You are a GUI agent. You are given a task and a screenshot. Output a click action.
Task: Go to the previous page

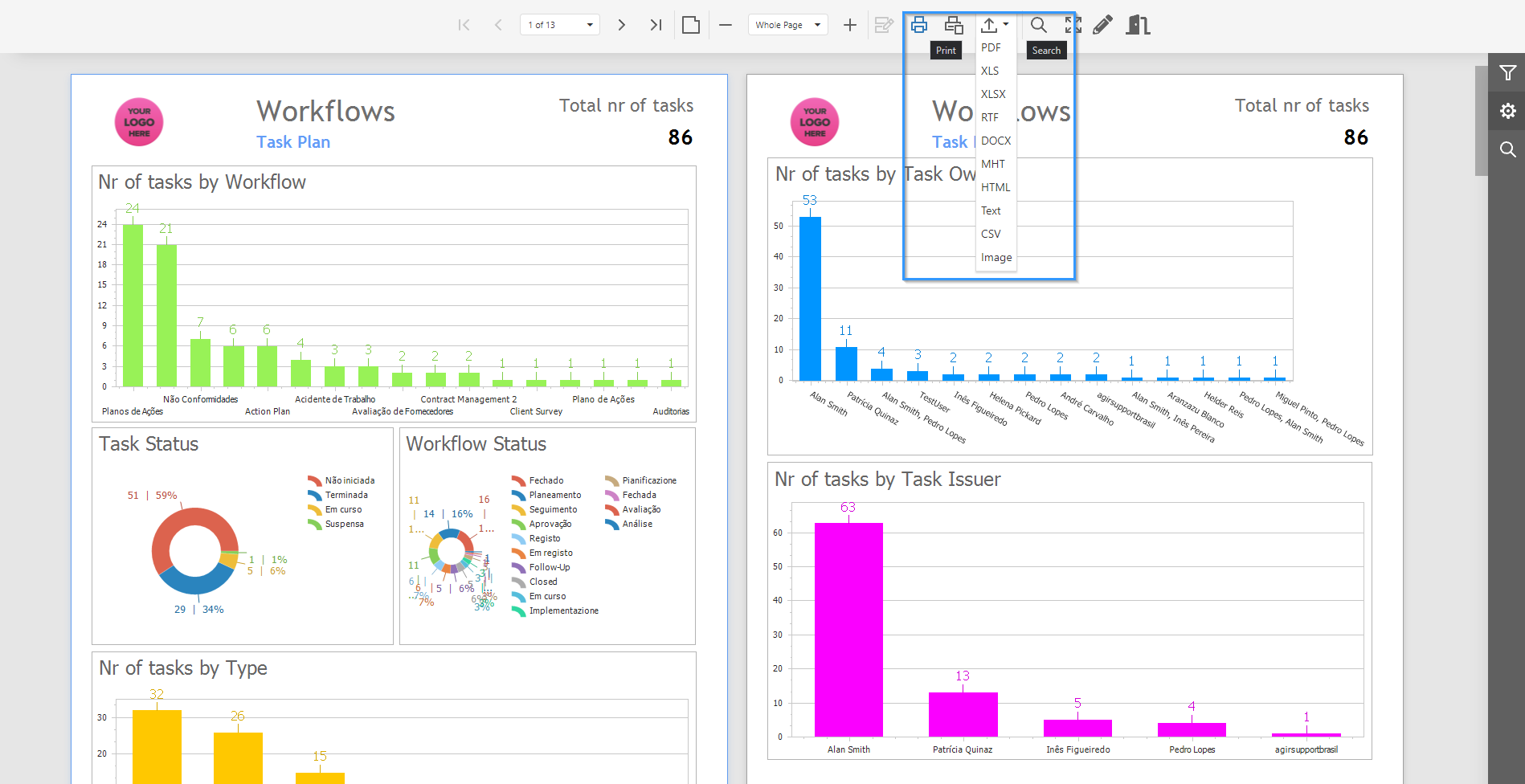[x=498, y=25]
